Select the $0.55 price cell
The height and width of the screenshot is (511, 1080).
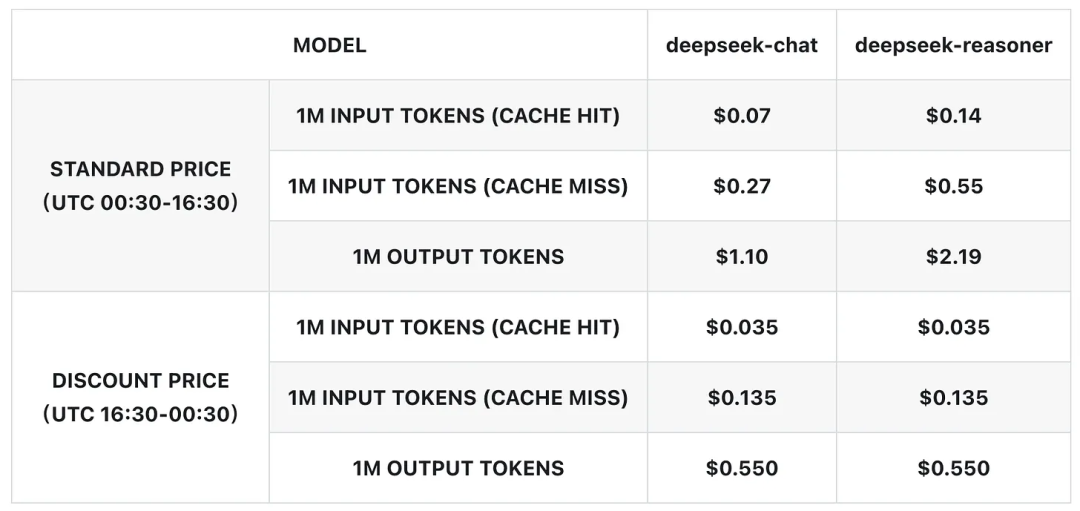953,186
